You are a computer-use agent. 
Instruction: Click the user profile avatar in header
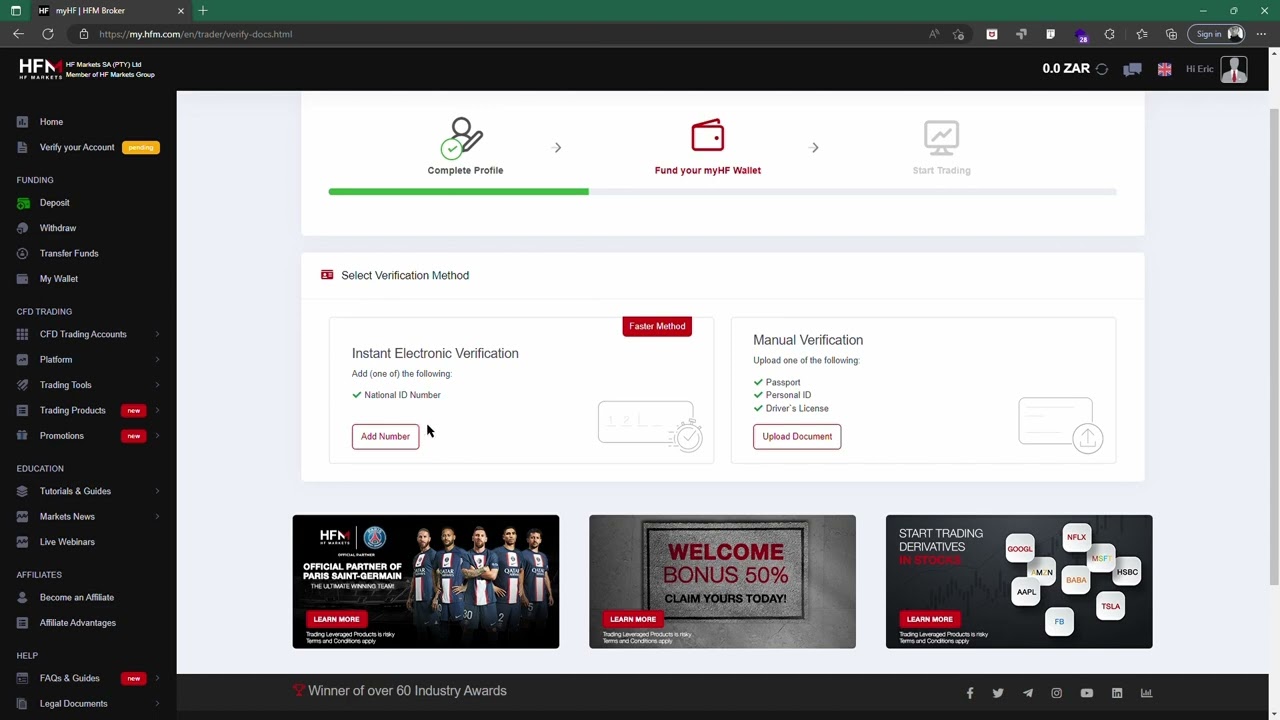(1234, 69)
